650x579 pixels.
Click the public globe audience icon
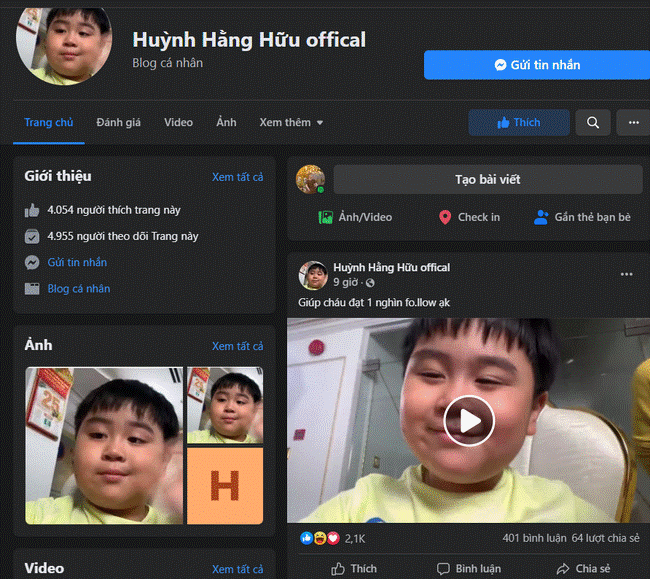coord(370,283)
